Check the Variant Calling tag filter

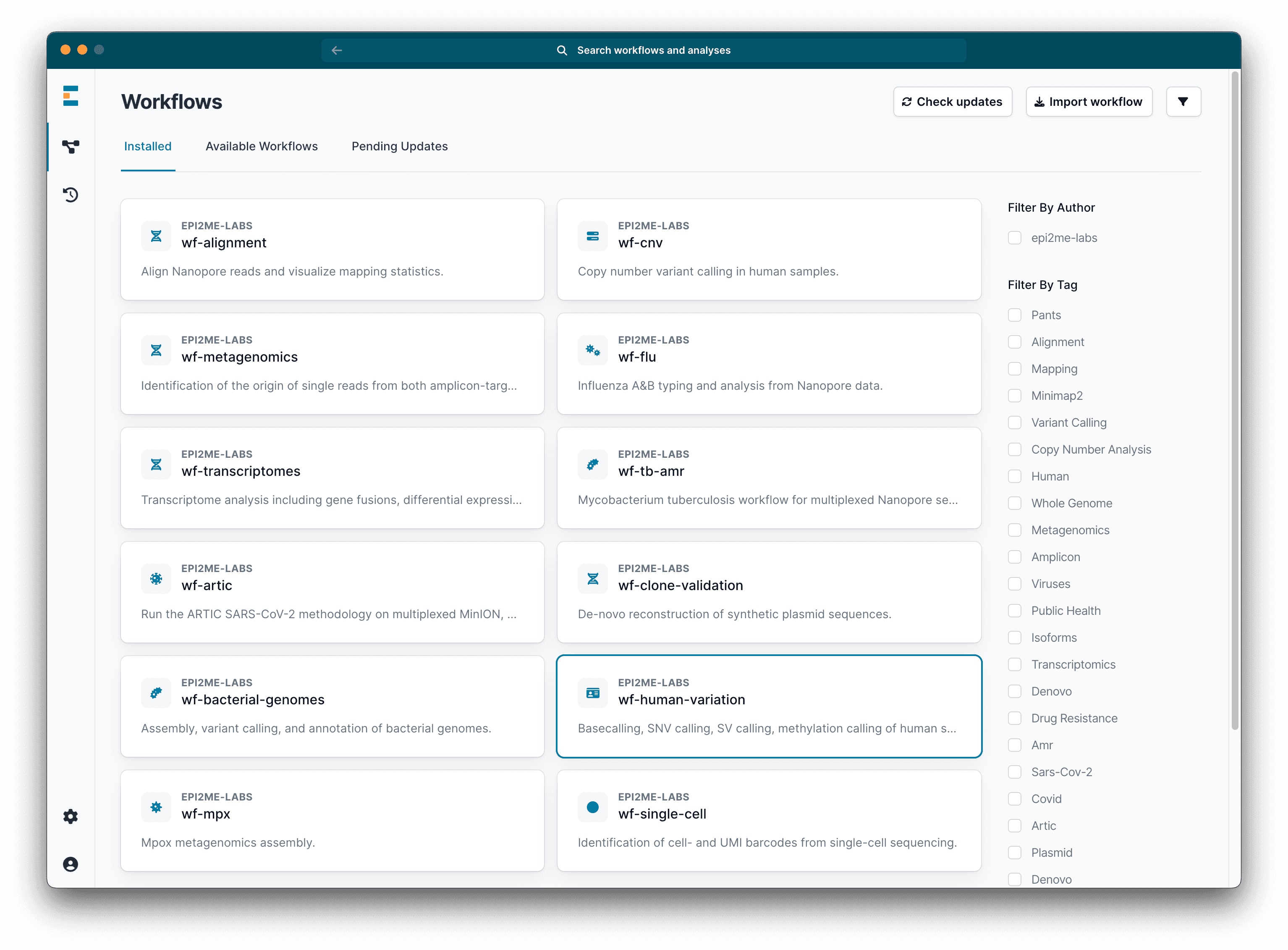click(1014, 423)
